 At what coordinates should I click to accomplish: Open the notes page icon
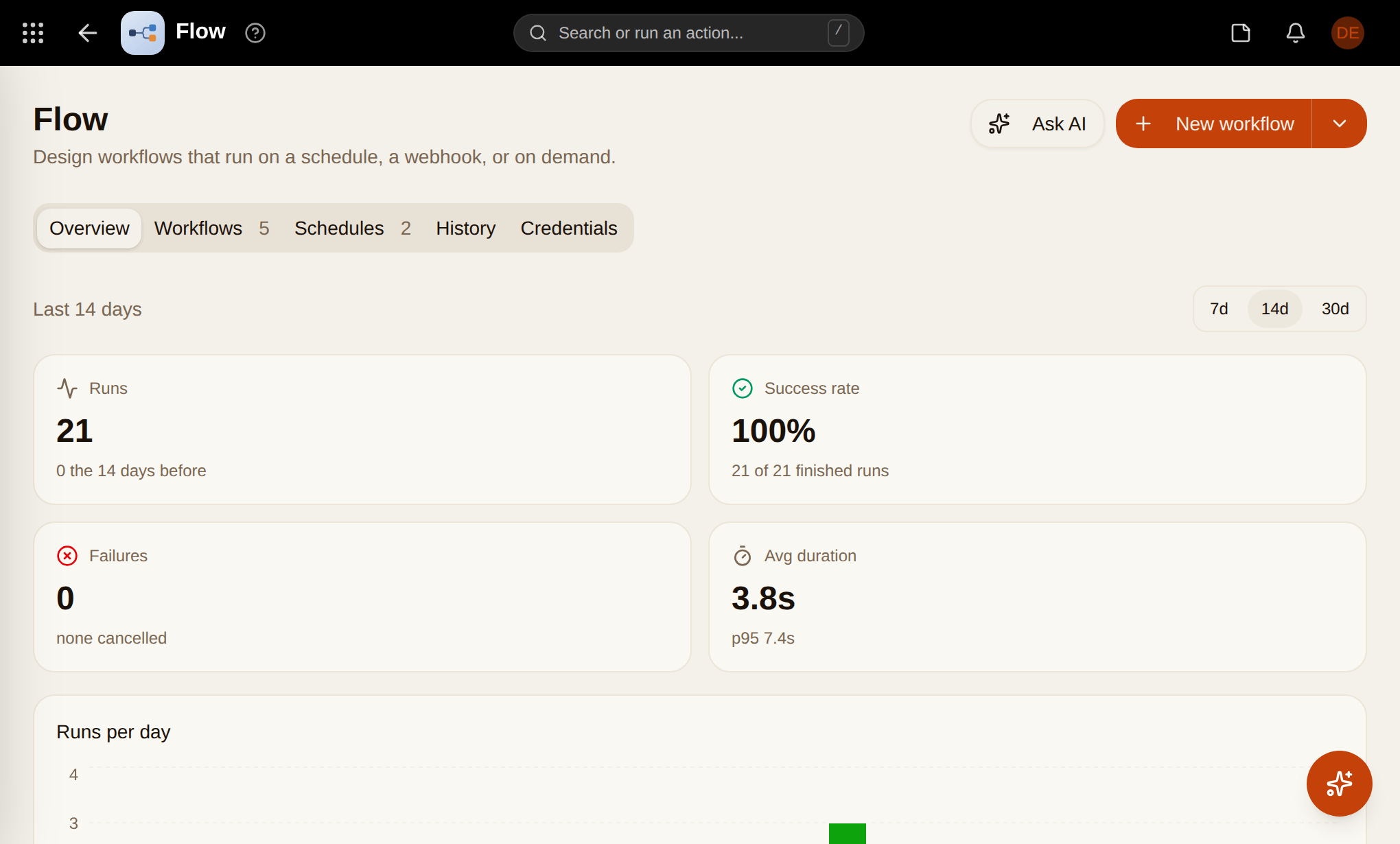(x=1241, y=33)
